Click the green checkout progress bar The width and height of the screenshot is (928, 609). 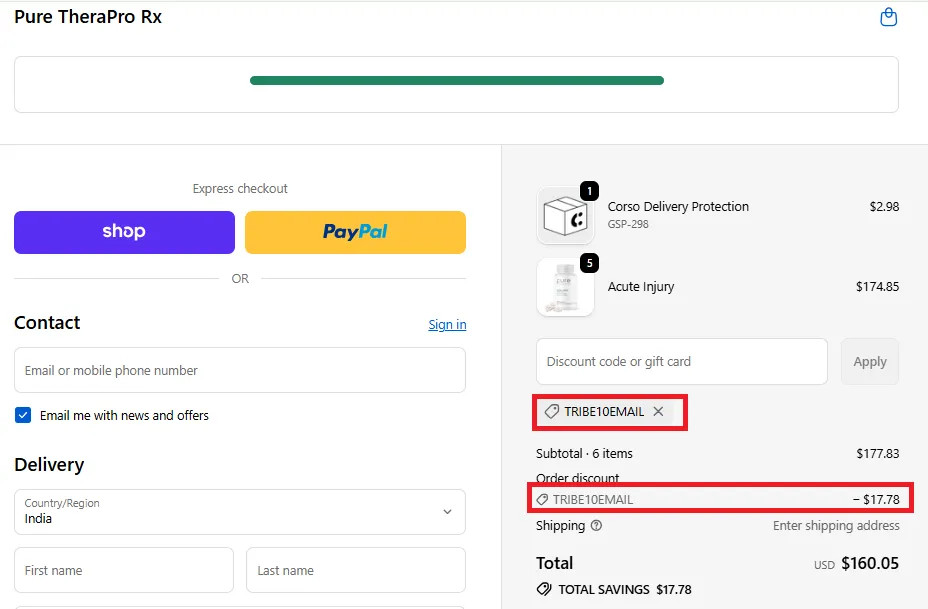(456, 80)
